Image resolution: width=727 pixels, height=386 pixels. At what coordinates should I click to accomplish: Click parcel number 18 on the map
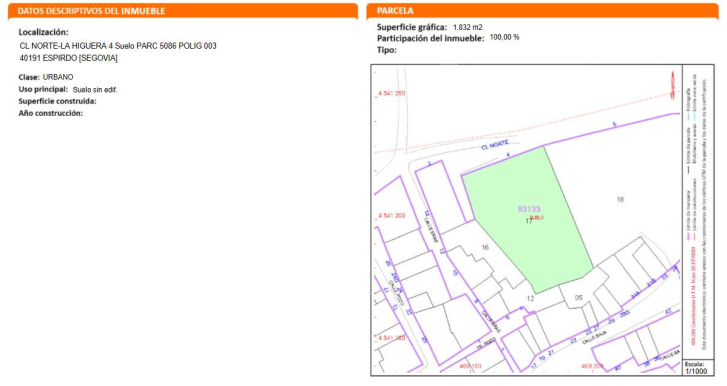[620, 199]
